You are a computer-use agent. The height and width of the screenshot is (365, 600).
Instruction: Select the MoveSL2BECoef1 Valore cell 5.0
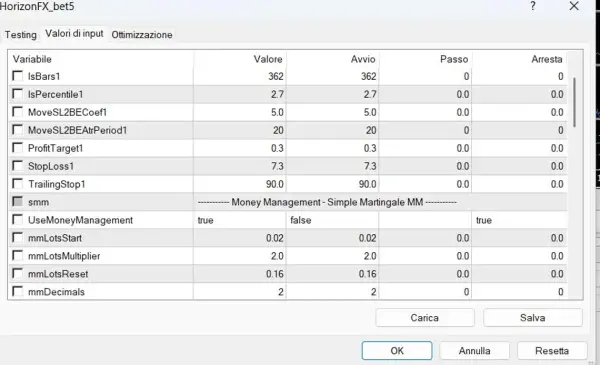pos(240,112)
